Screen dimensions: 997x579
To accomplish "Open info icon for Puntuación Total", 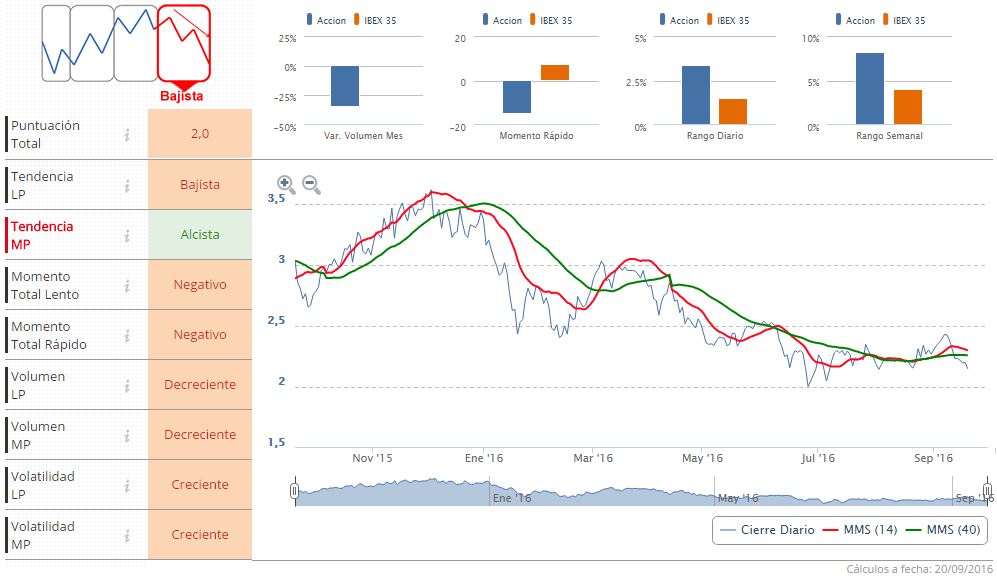I will 127,135.
